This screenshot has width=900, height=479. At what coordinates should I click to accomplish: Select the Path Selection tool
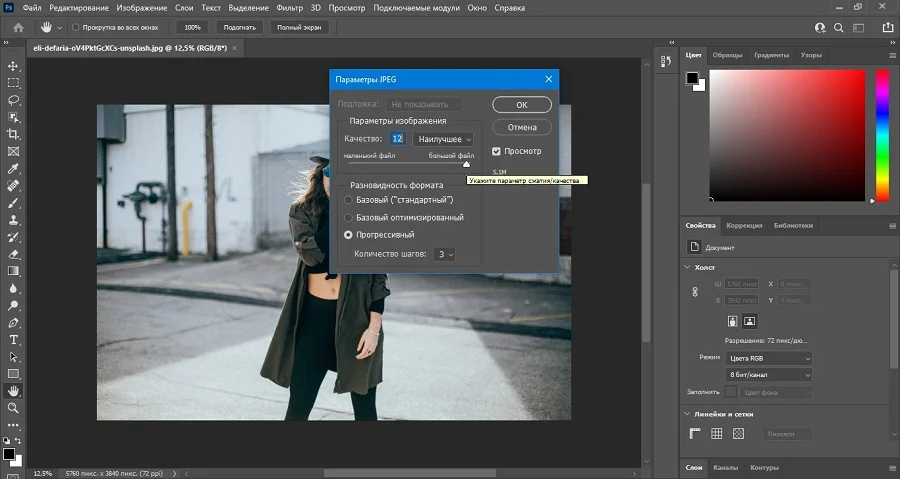(x=13, y=357)
